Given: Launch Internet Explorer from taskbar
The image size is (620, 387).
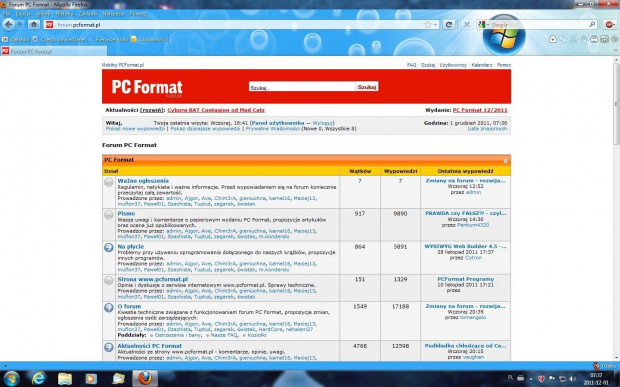Looking at the screenshot, I should point(38,378).
